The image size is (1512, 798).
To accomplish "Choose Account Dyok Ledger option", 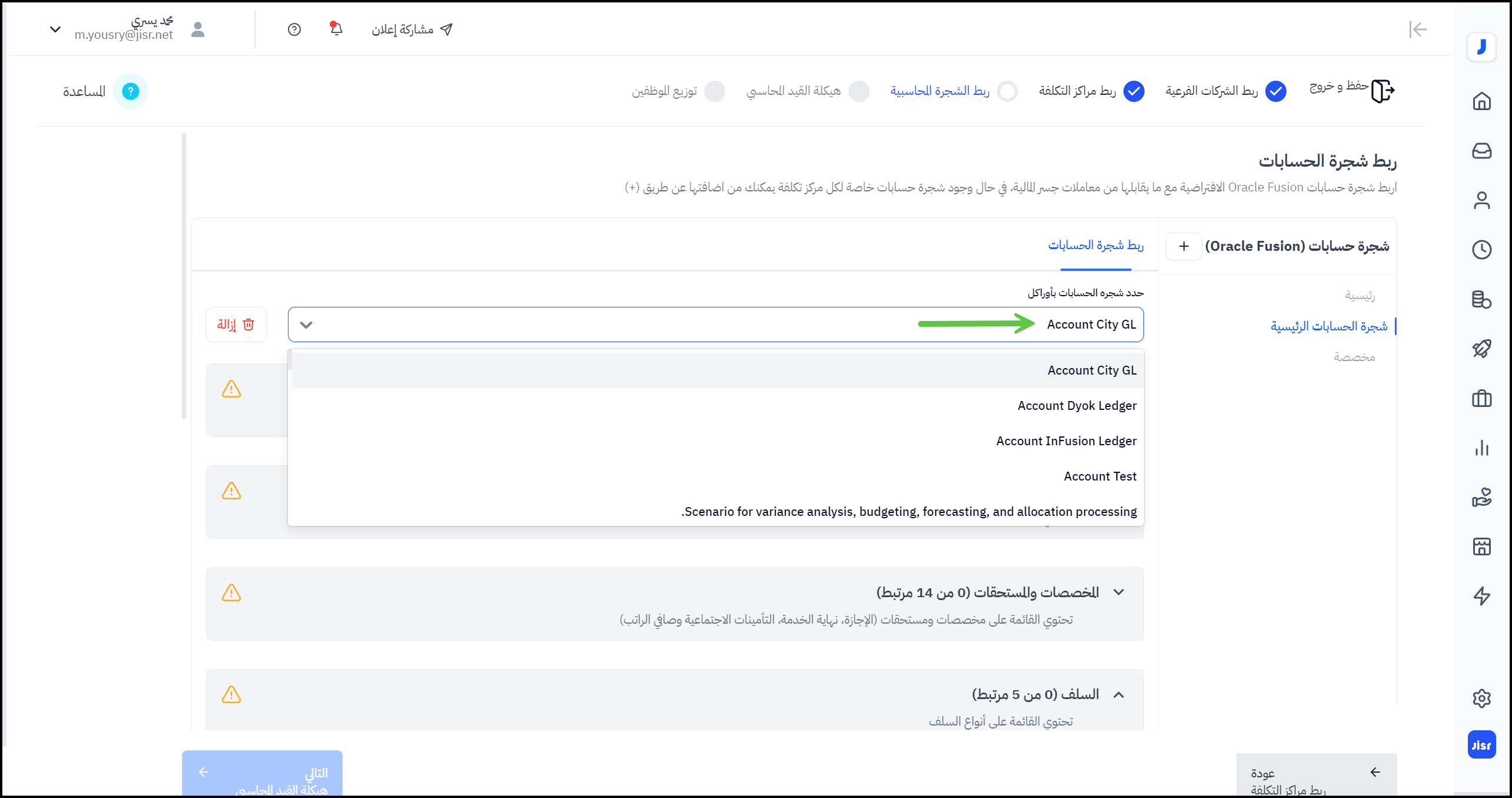I will (x=1076, y=406).
